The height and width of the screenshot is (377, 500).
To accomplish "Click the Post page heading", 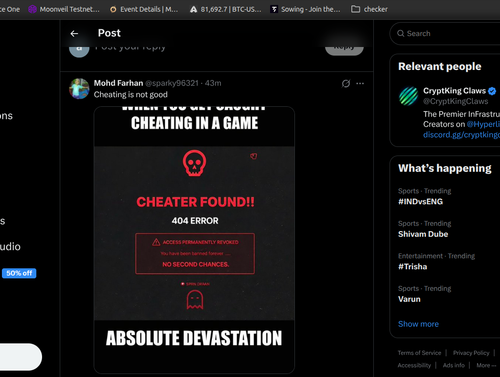I will pyautogui.click(x=109, y=33).
